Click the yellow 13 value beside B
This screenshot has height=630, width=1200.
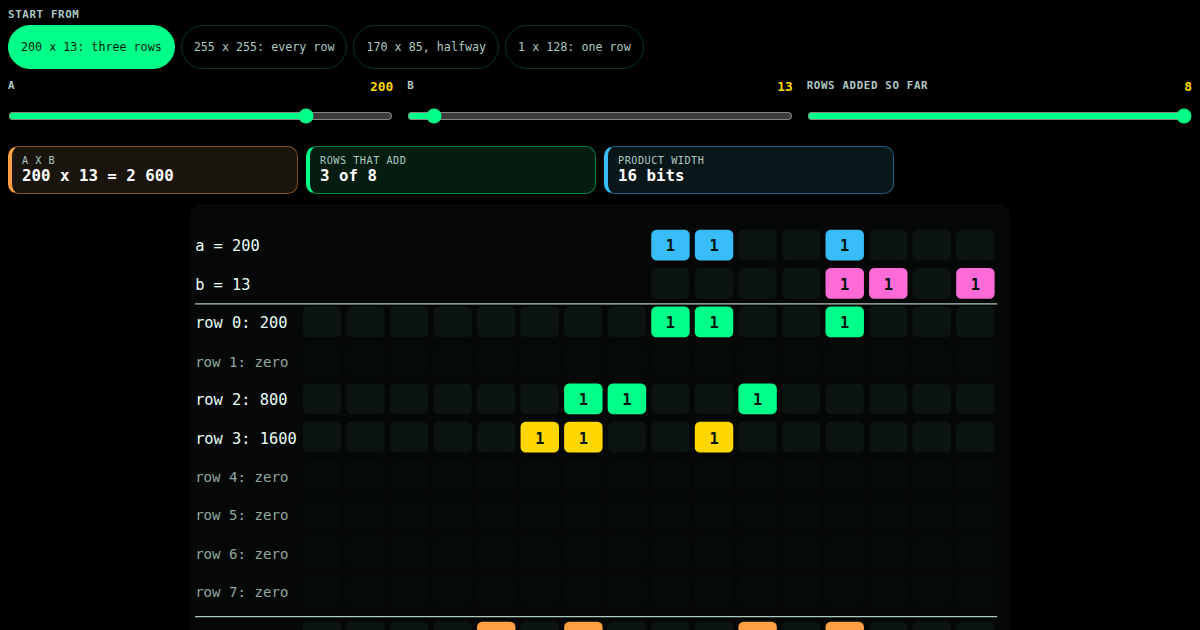785,87
